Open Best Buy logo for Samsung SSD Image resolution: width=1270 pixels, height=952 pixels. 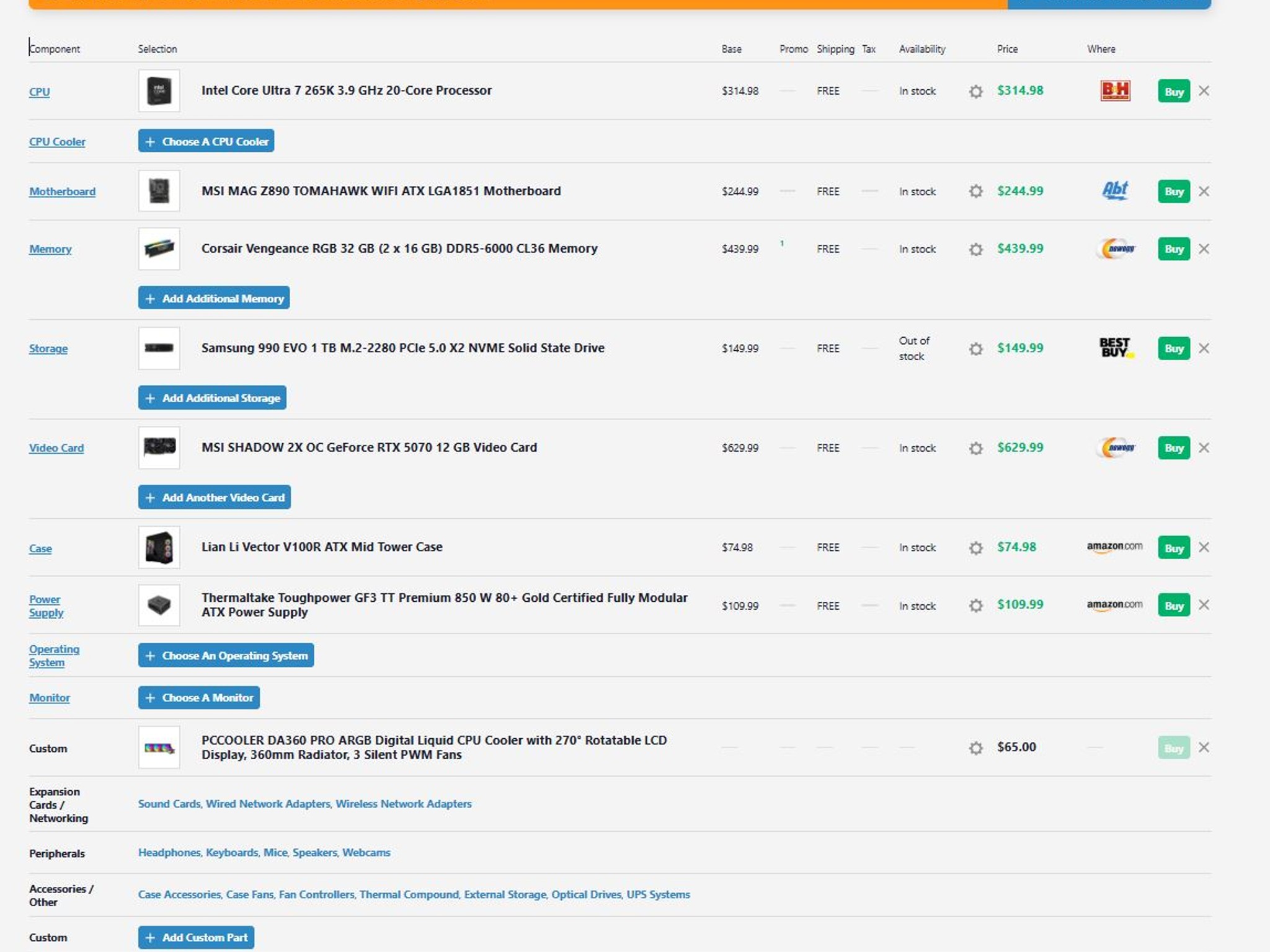click(1116, 348)
